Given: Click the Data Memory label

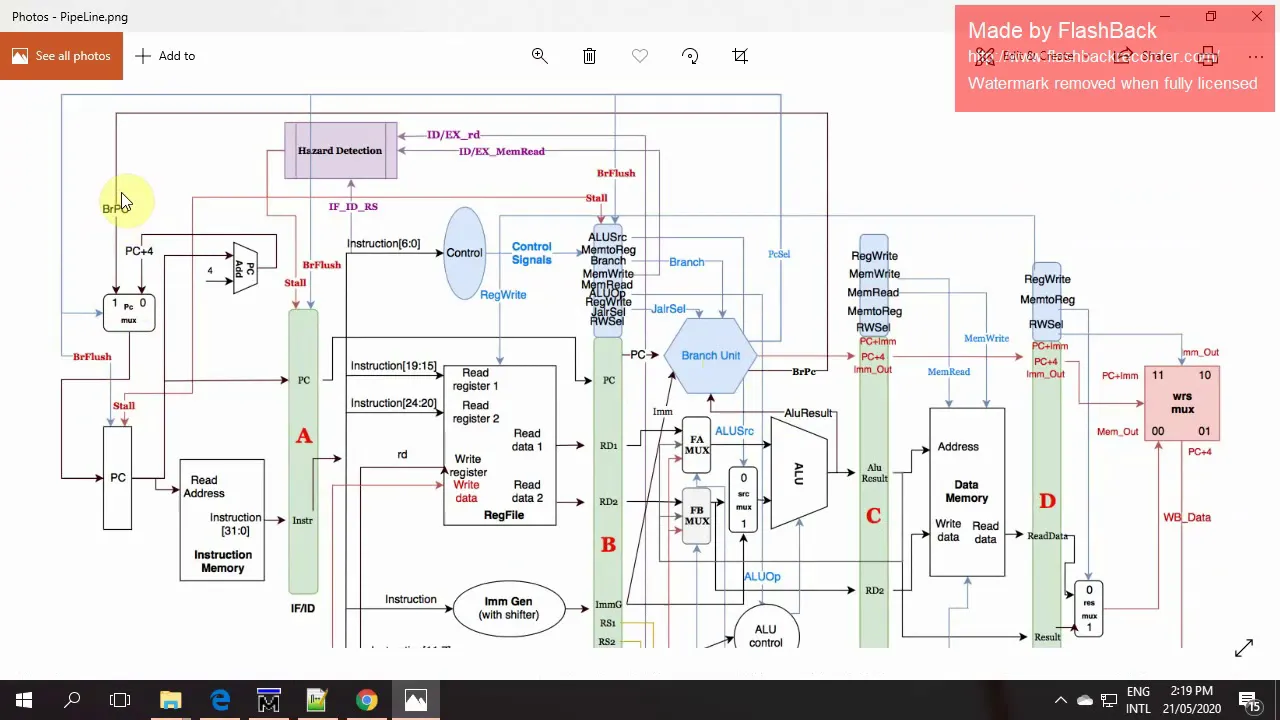Looking at the screenshot, I should click(x=966, y=491).
